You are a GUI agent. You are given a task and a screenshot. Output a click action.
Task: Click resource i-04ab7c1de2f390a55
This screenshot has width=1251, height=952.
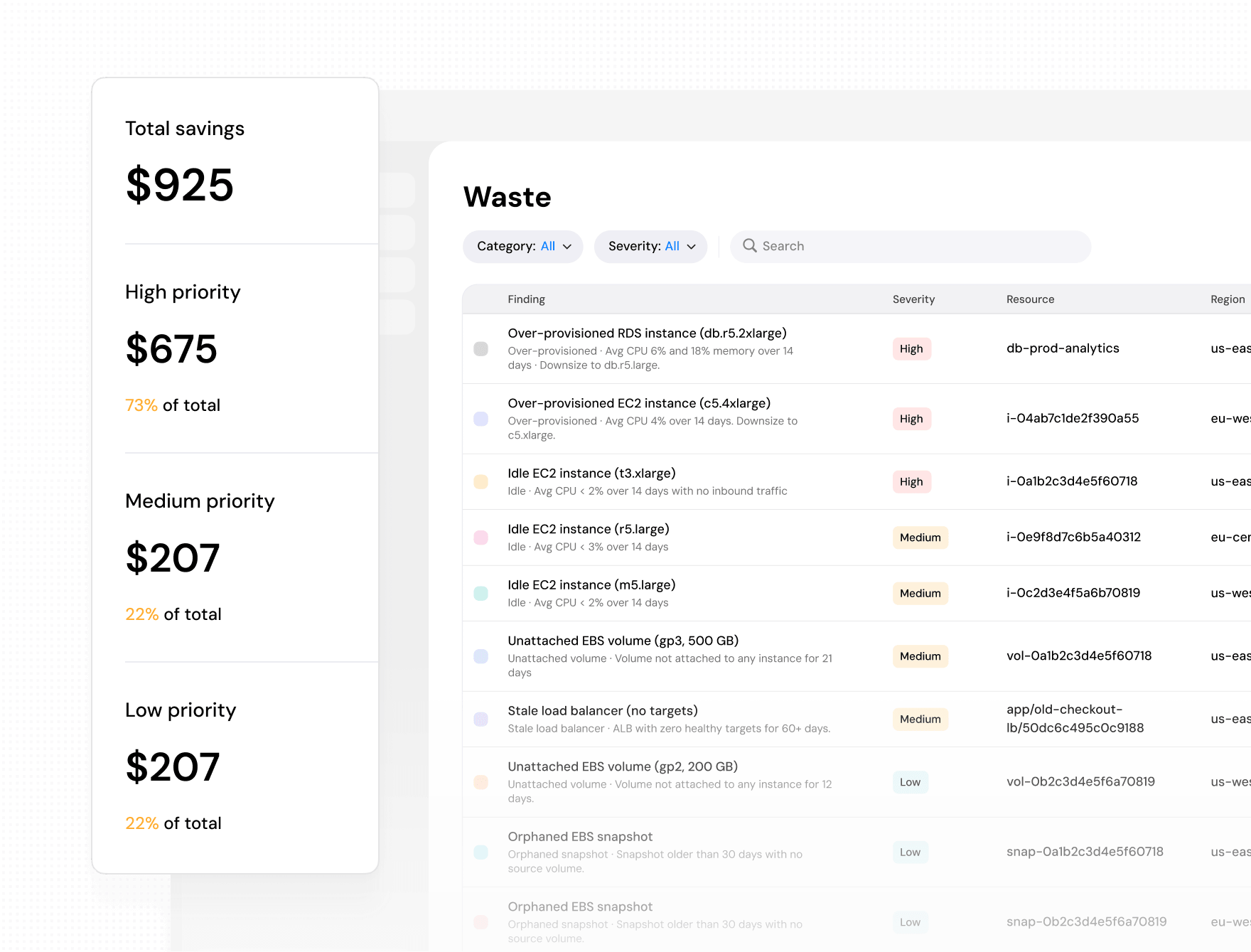[x=1073, y=419]
